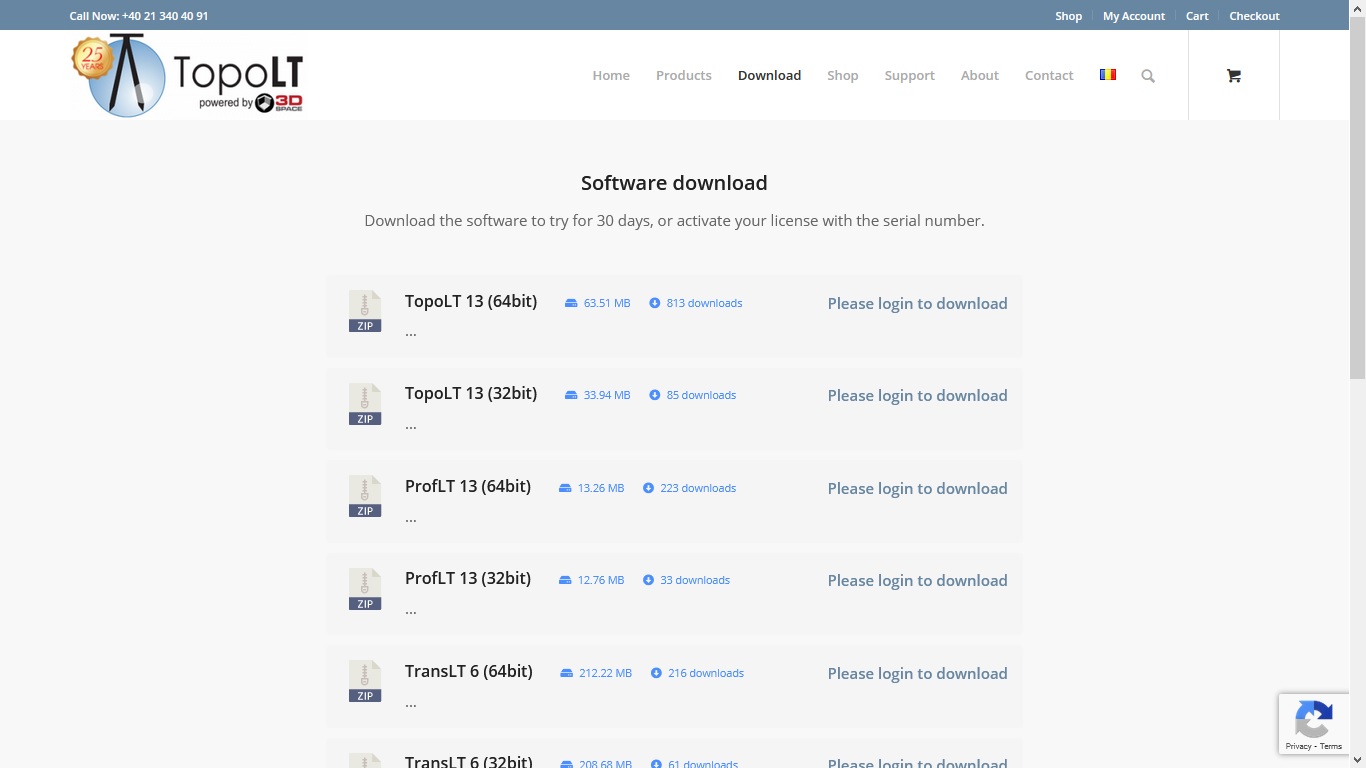Screen dimensions: 1366x768
Task: Click the ZIP icon for TransLT 6 (64bit)
Action: click(365, 681)
